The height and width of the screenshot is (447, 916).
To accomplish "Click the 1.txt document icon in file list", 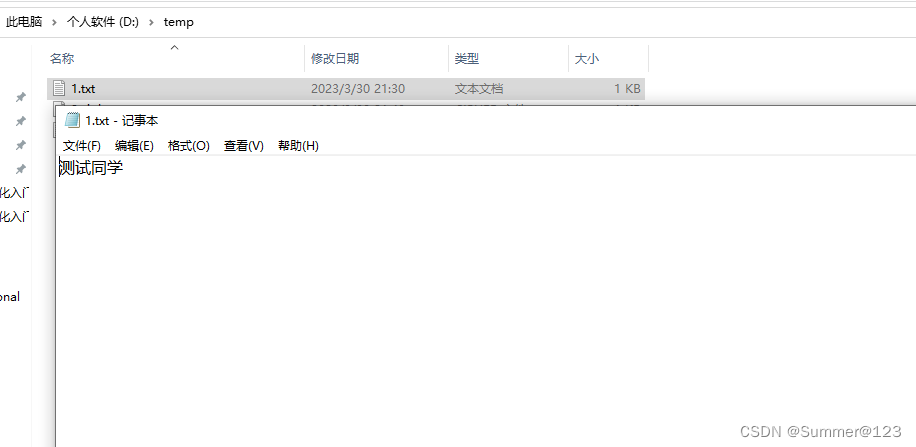I will 58,89.
